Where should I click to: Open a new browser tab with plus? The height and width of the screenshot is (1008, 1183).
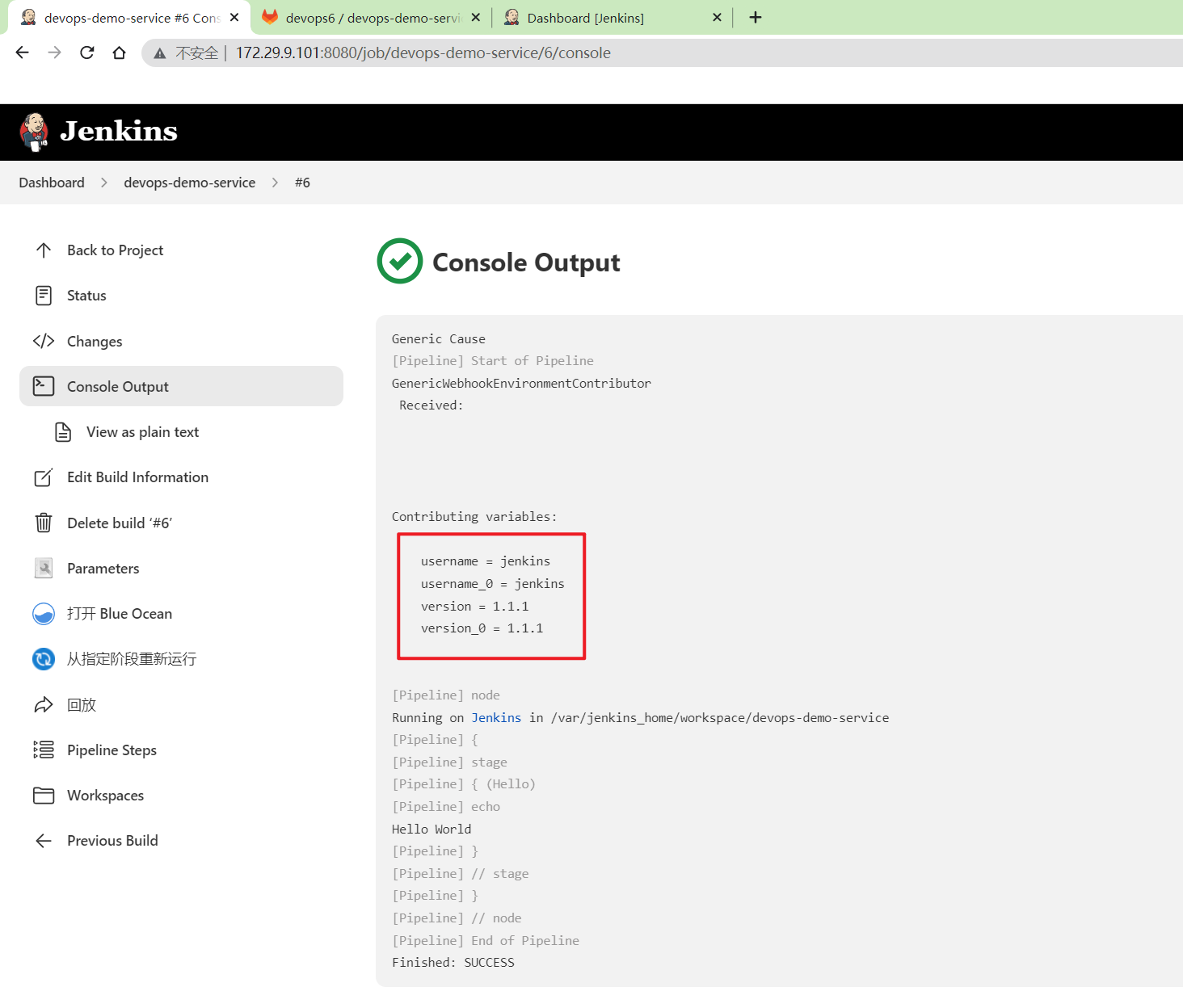[756, 17]
